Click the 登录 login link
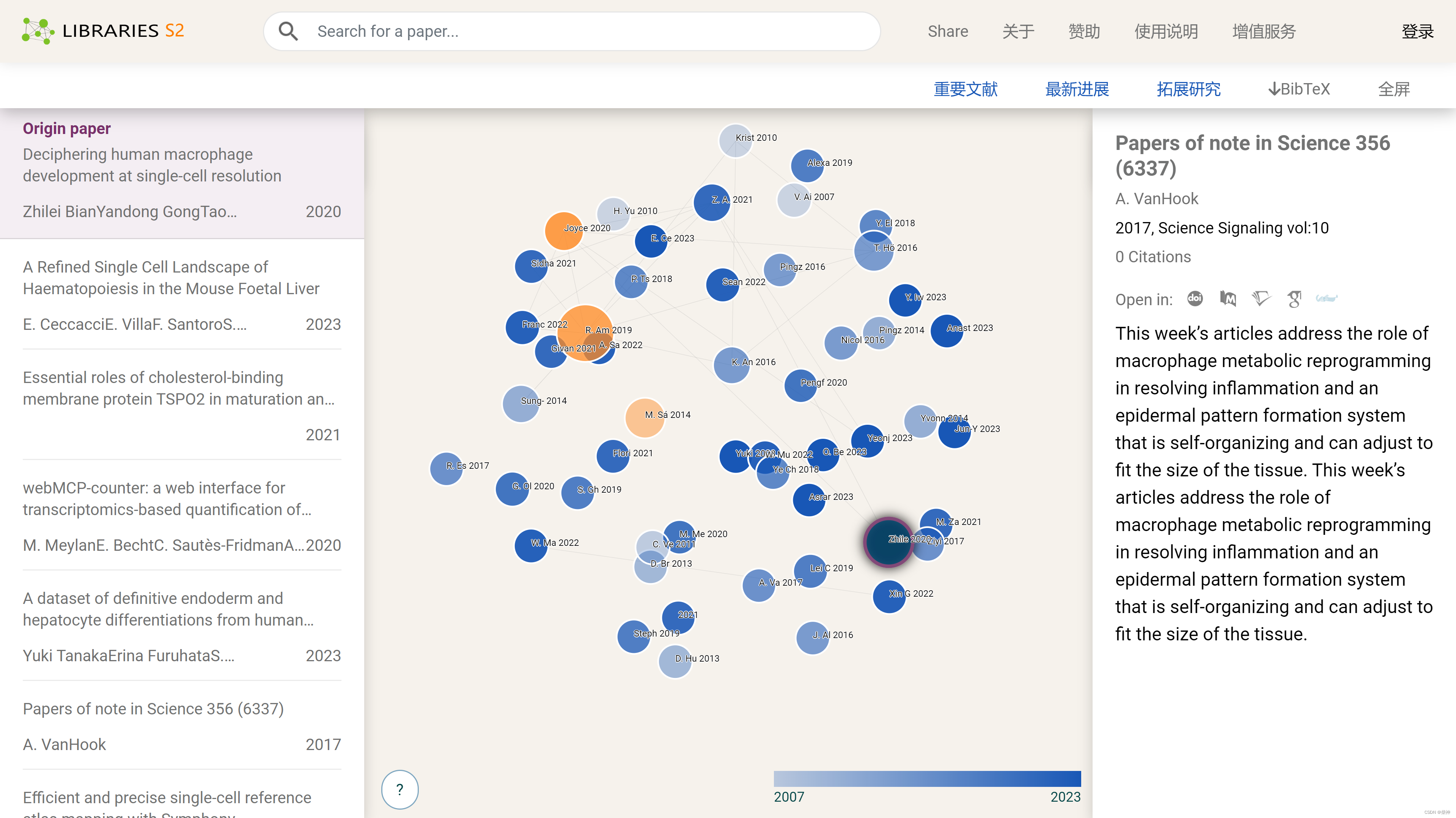 1418,31
